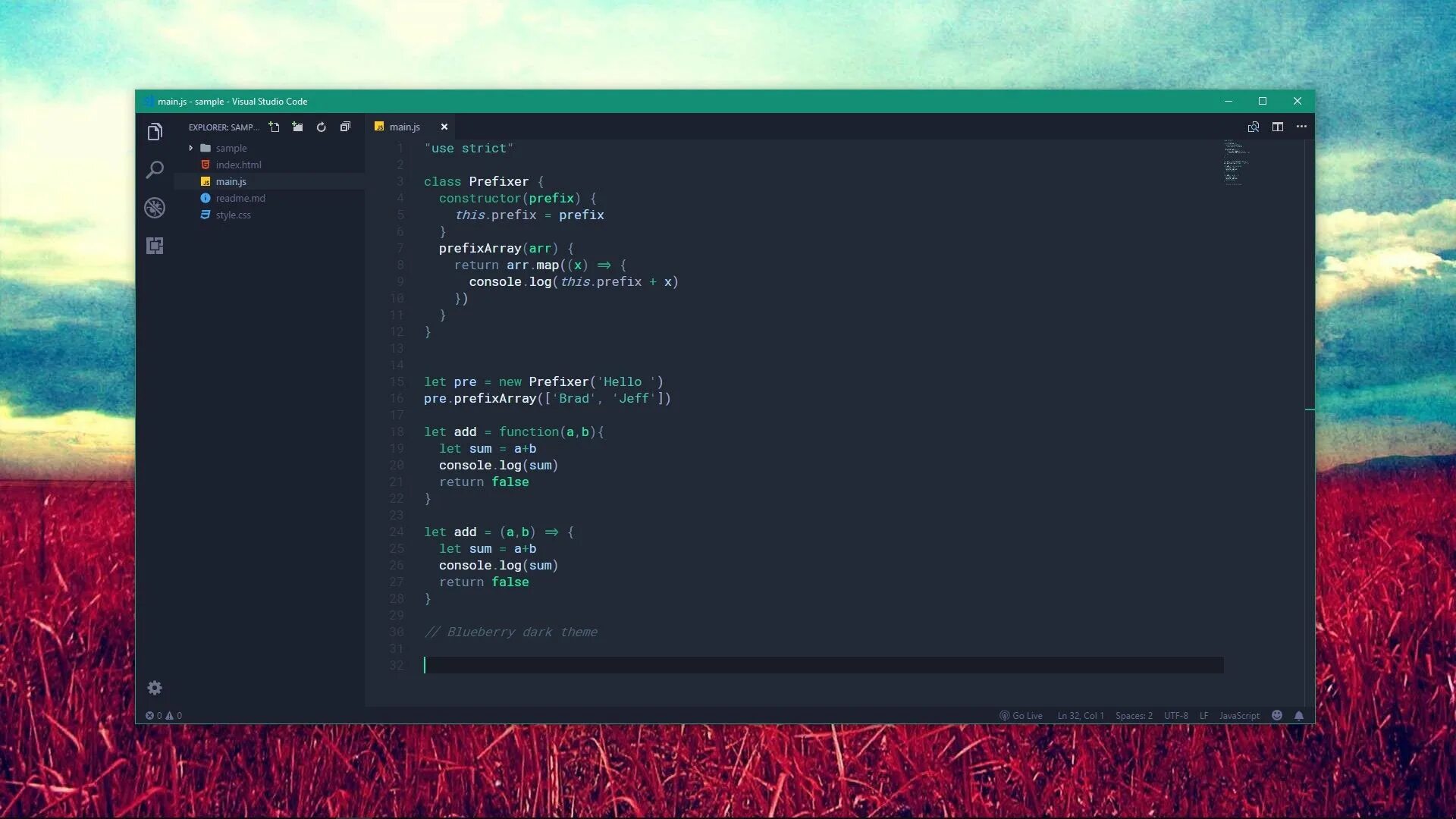This screenshot has width=1456, height=819.
Task: Click the Spaces: 2 indentation setting
Action: click(x=1134, y=715)
